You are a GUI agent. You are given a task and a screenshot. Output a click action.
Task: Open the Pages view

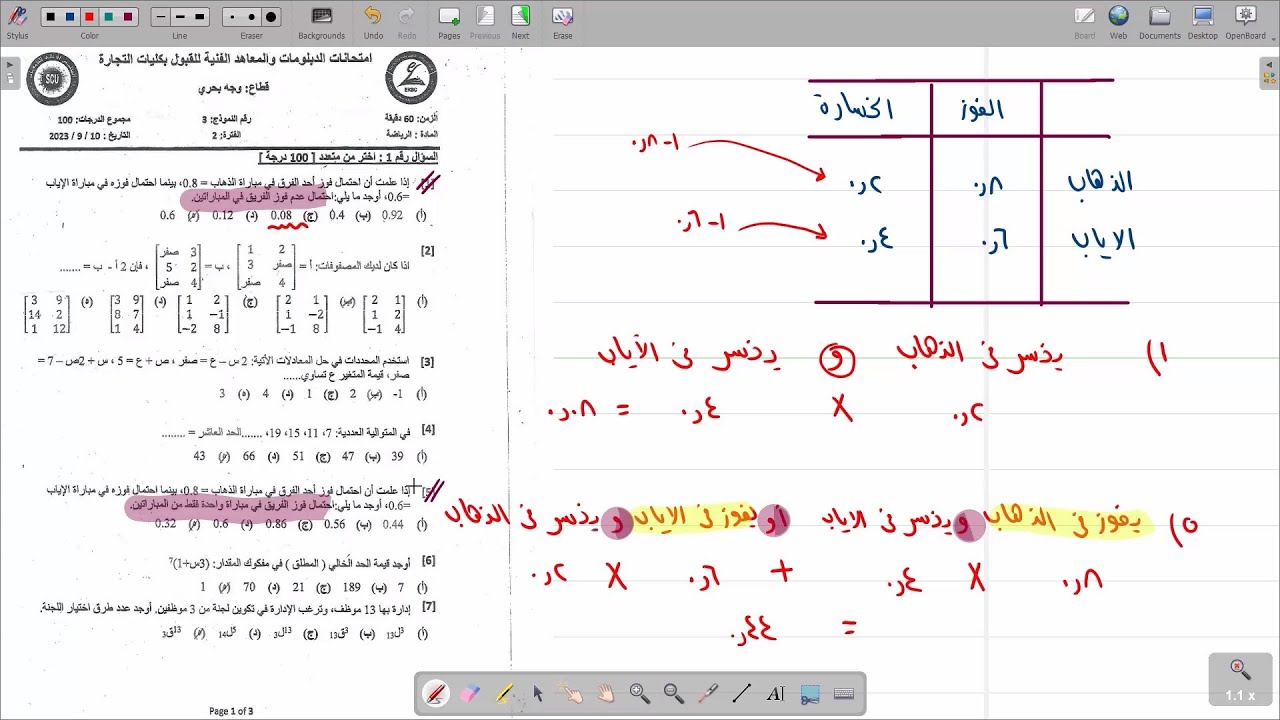[x=449, y=22]
